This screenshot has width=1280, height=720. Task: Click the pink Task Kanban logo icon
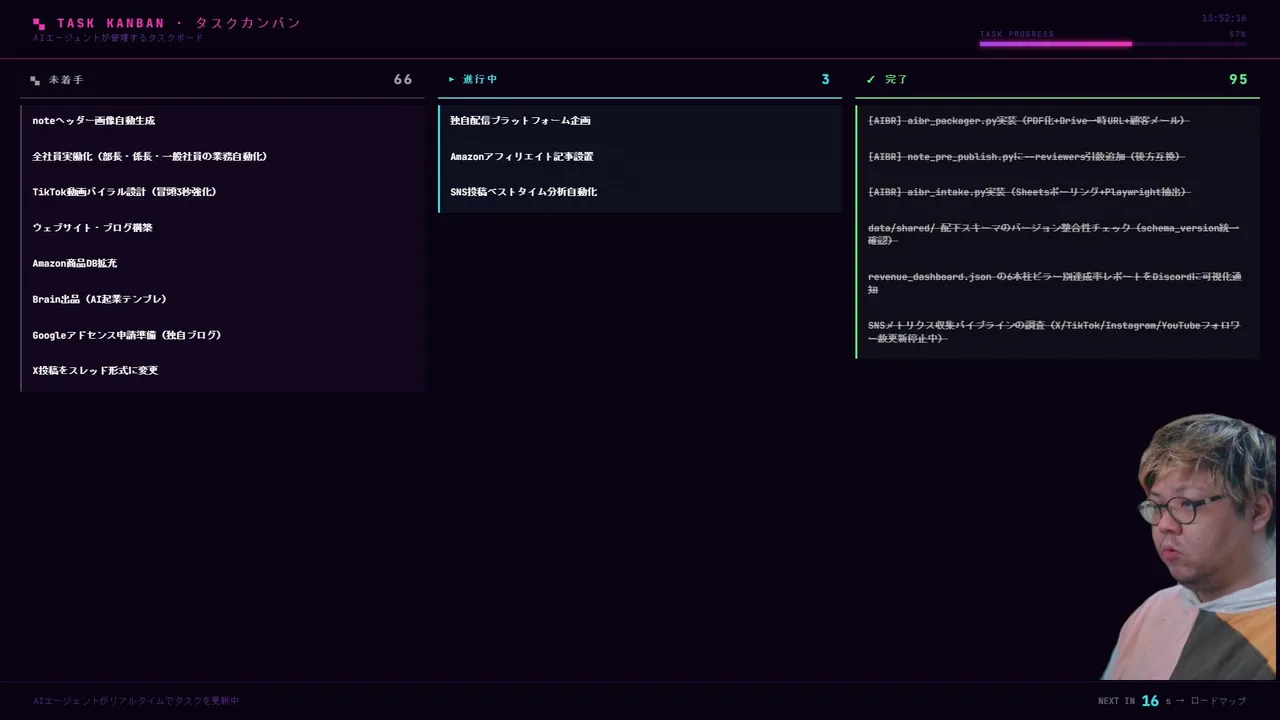[x=39, y=23]
